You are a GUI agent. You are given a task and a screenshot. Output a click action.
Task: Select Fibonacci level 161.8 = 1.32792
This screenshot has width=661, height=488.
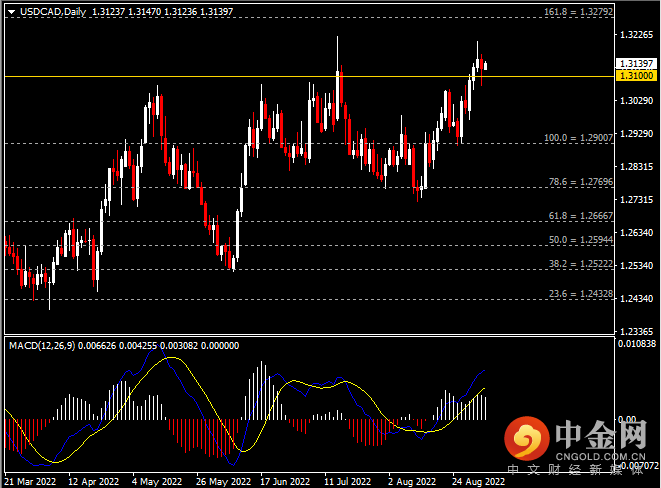tap(578, 12)
